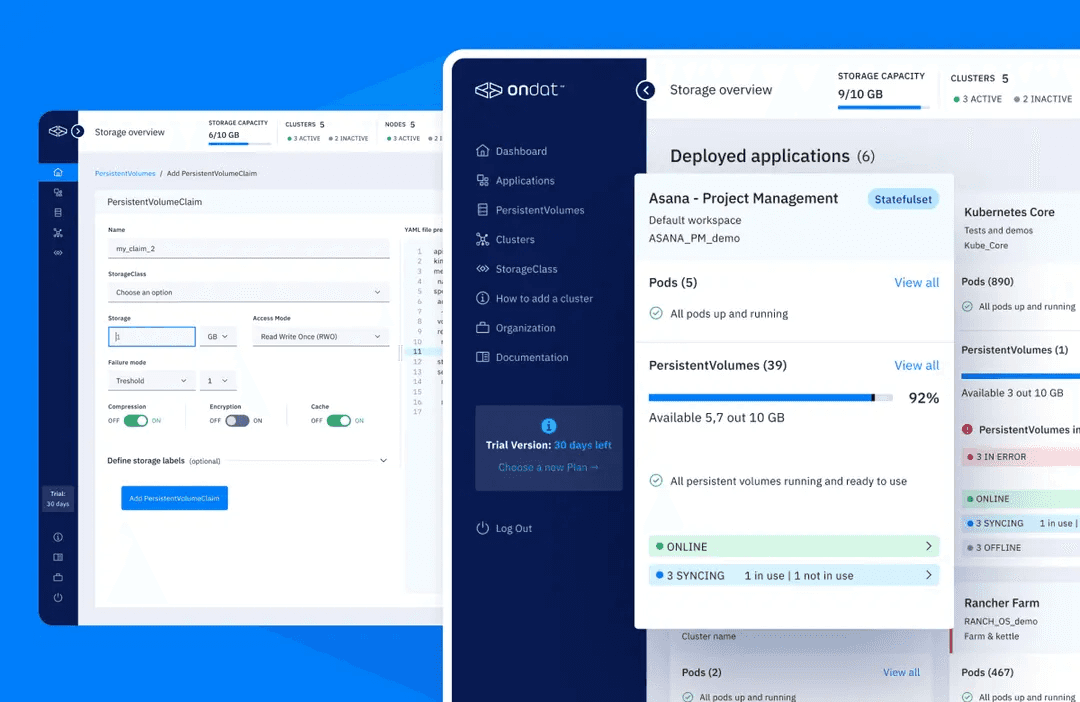Click the Applications icon in Ondat sidebar
Image resolution: width=1080 pixels, height=702 pixels.
point(482,180)
